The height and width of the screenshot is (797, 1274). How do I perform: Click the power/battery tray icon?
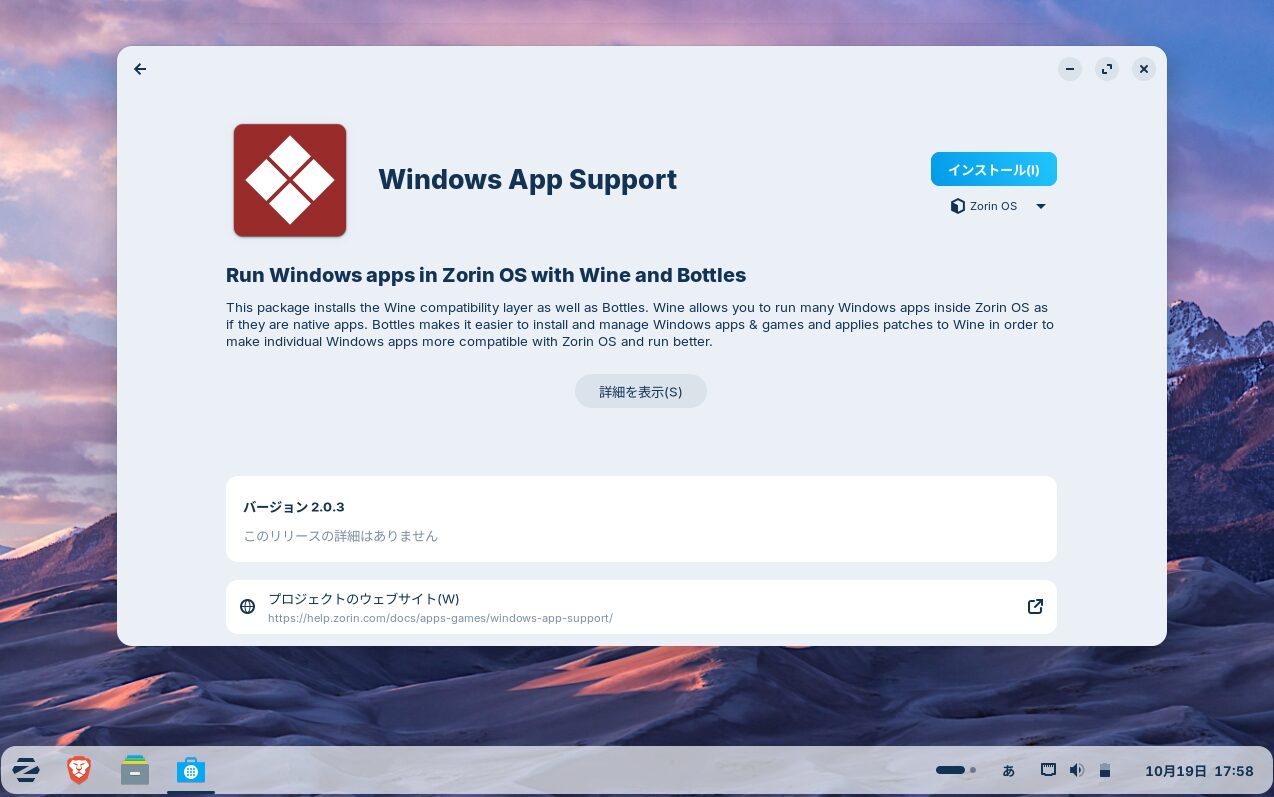(1105, 770)
